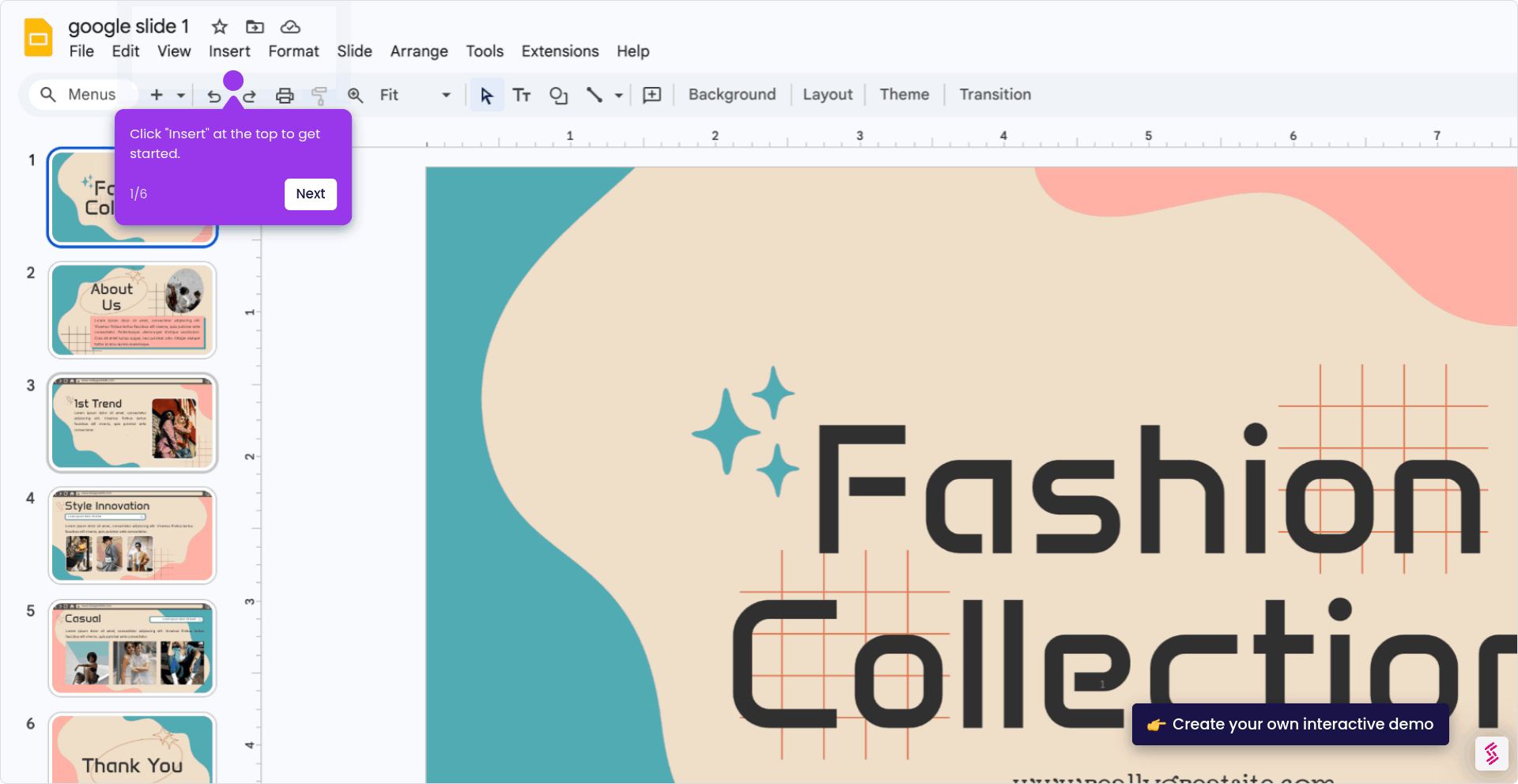Image resolution: width=1518 pixels, height=784 pixels.
Task: Select the shape tool
Action: click(558, 95)
